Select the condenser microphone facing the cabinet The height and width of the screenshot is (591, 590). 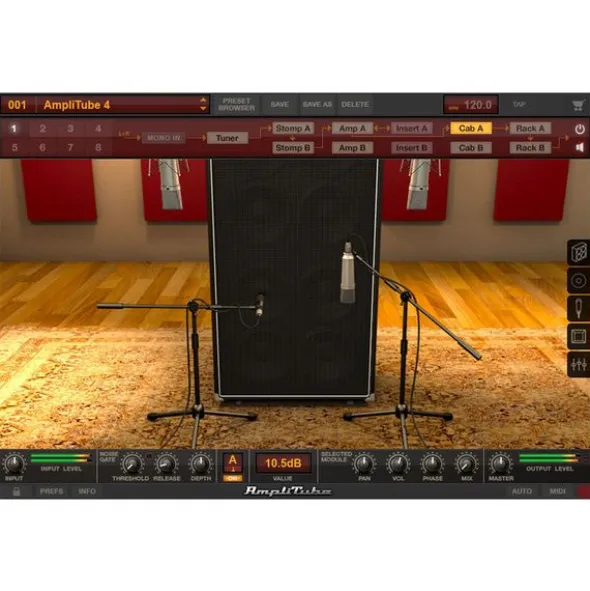click(x=348, y=273)
